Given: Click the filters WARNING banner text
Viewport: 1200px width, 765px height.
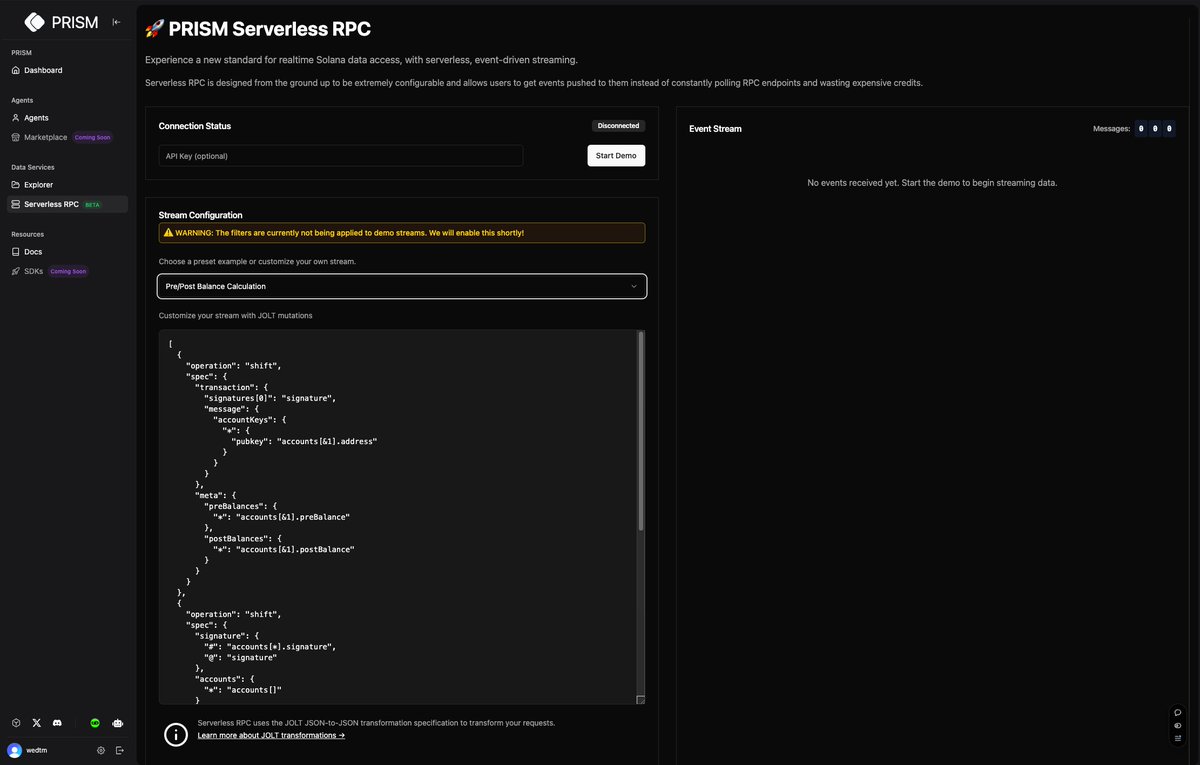Looking at the screenshot, I should click(x=349, y=233).
